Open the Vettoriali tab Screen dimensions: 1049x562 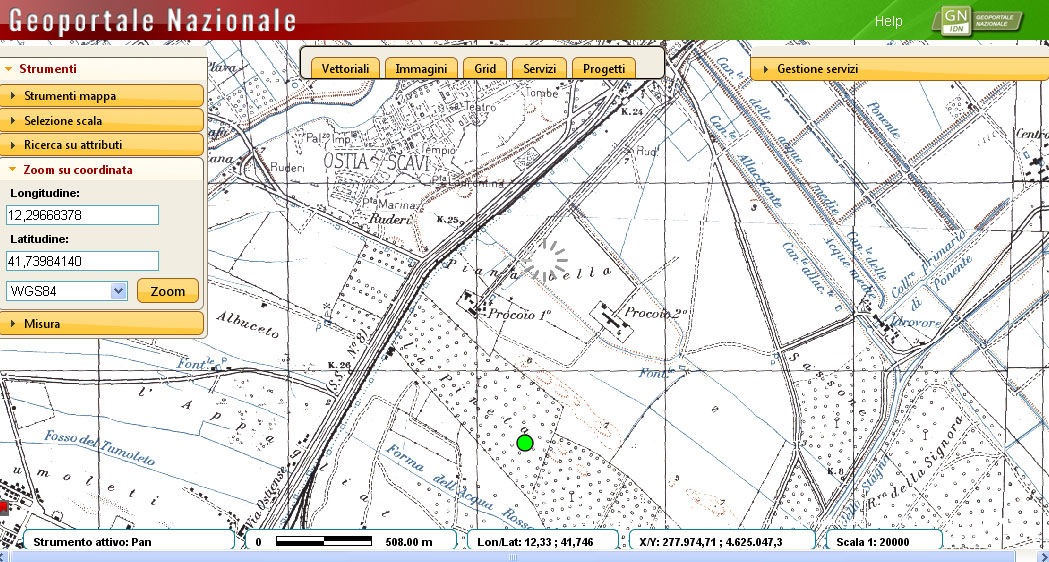coord(345,68)
